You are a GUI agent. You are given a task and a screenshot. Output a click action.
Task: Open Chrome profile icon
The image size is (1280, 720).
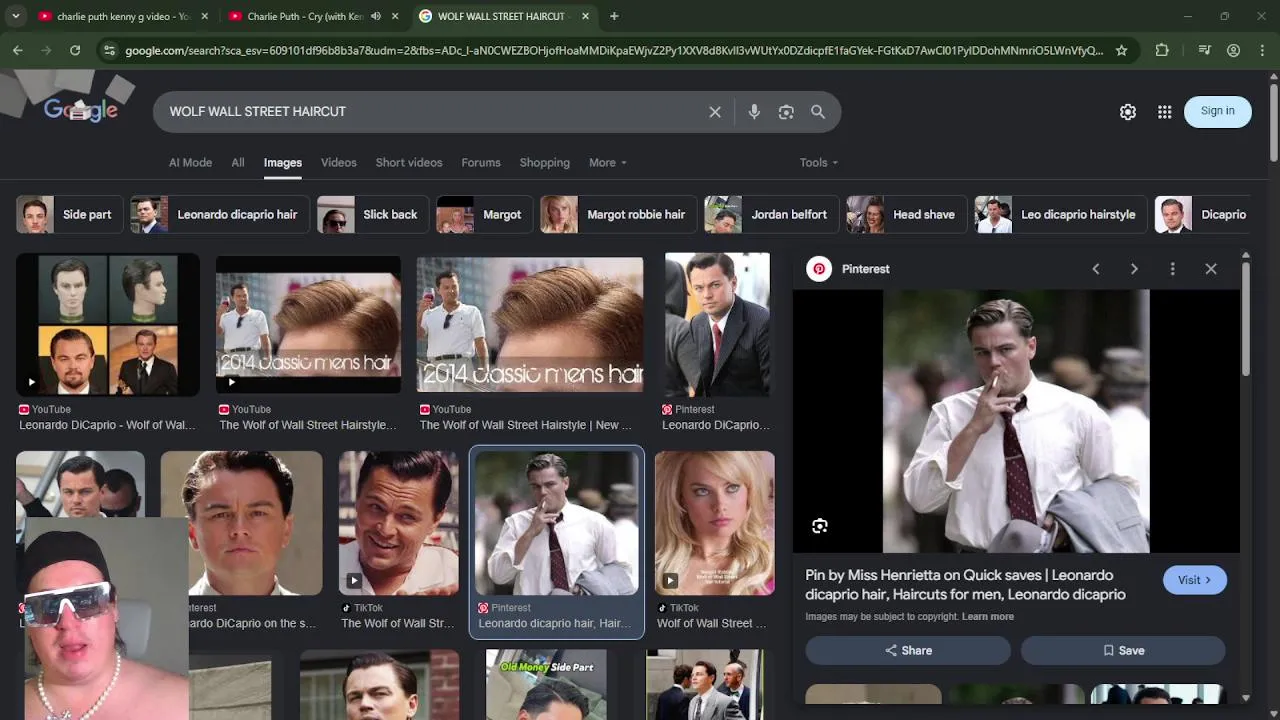click(1234, 50)
